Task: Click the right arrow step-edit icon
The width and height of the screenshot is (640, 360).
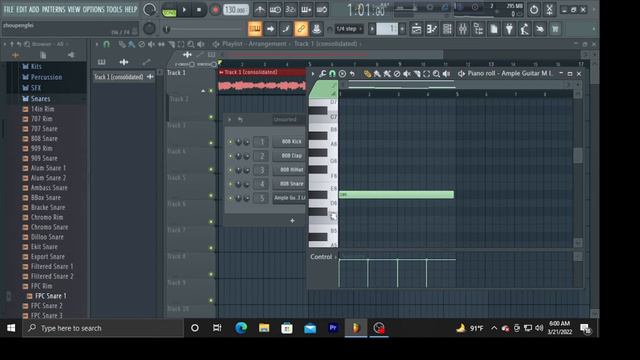Action: 270,29
